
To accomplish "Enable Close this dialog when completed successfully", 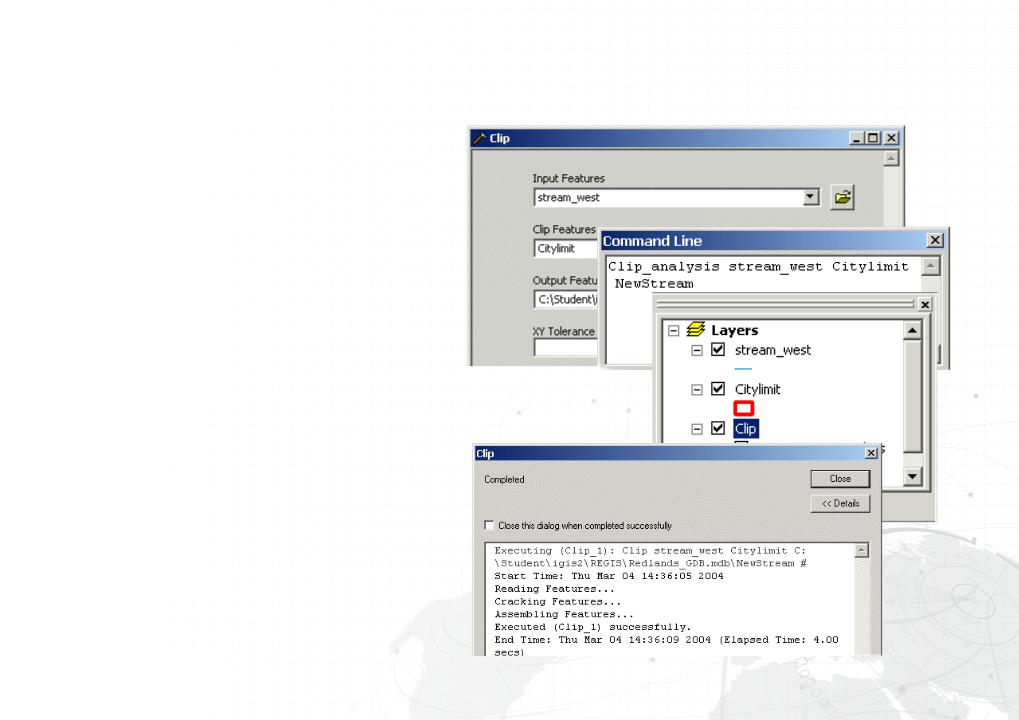I will 489,525.
